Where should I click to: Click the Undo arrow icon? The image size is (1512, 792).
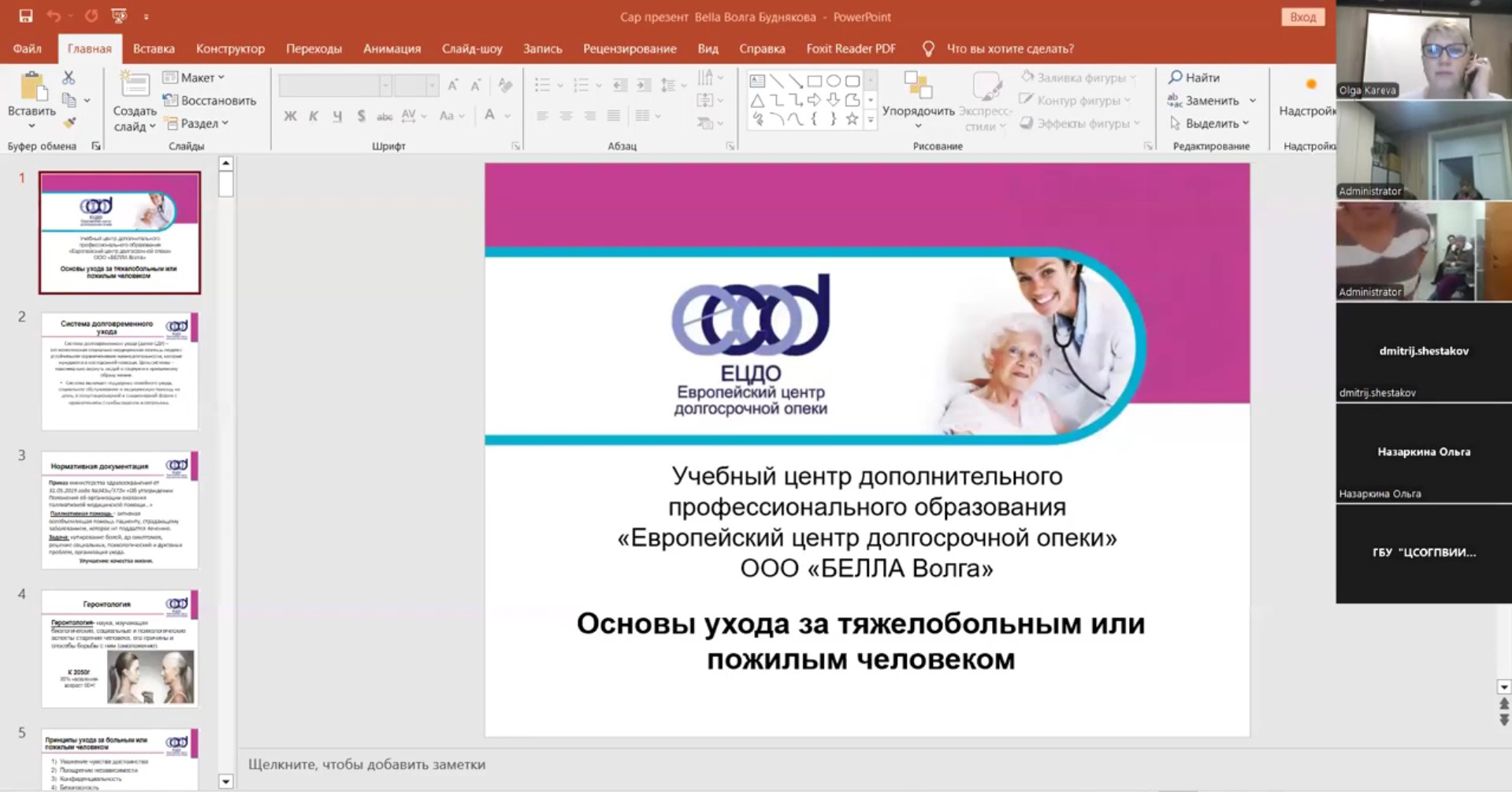click(x=54, y=16)
